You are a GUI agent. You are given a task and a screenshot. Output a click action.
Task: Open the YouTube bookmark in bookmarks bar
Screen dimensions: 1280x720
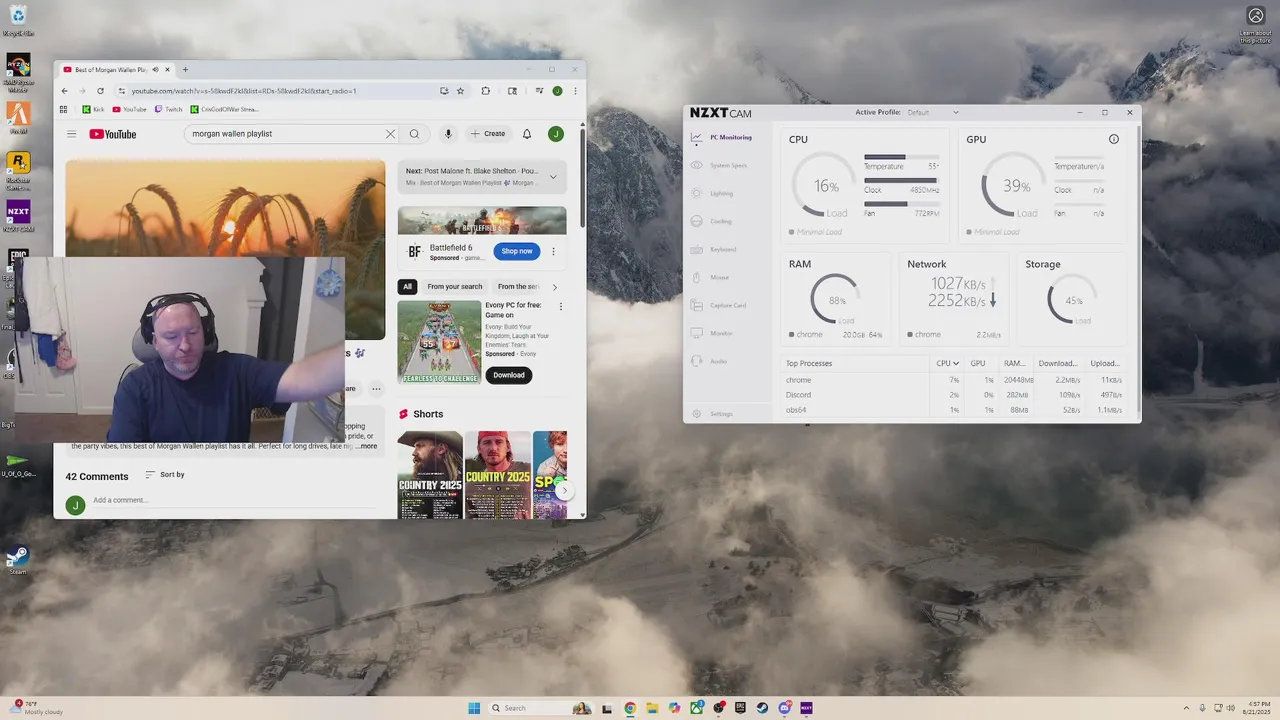[x=130, y=109]
